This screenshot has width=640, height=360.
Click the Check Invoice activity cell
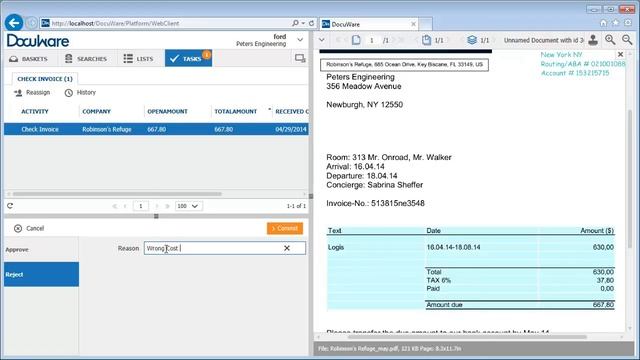[x=40, y=129]
